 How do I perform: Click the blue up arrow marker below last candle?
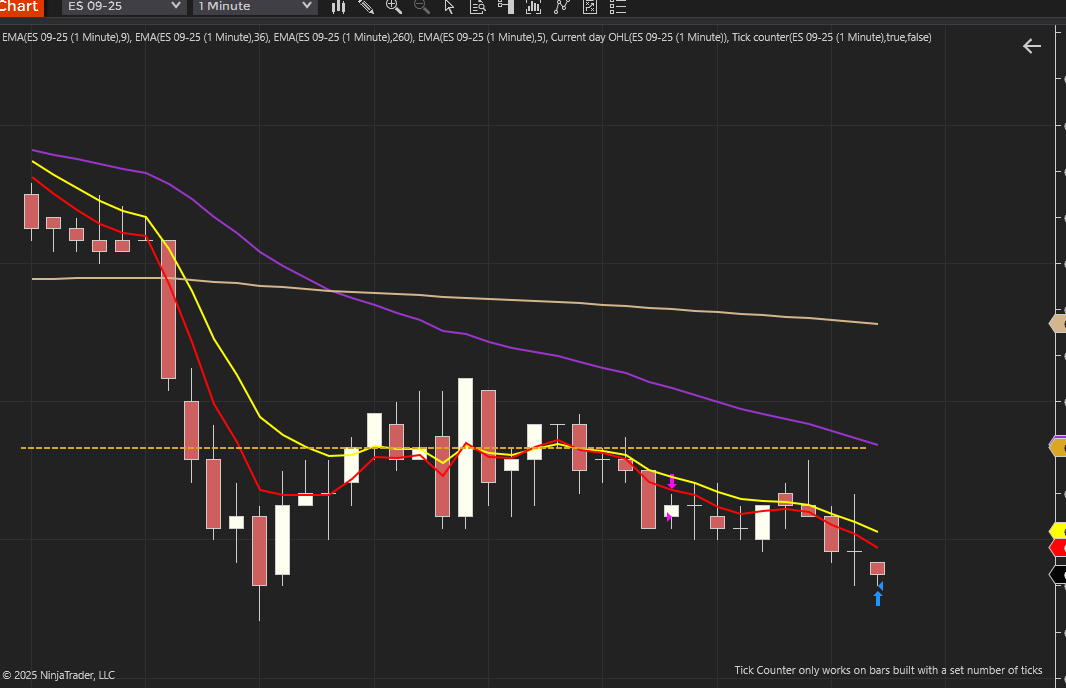click(x=878, y=598)
